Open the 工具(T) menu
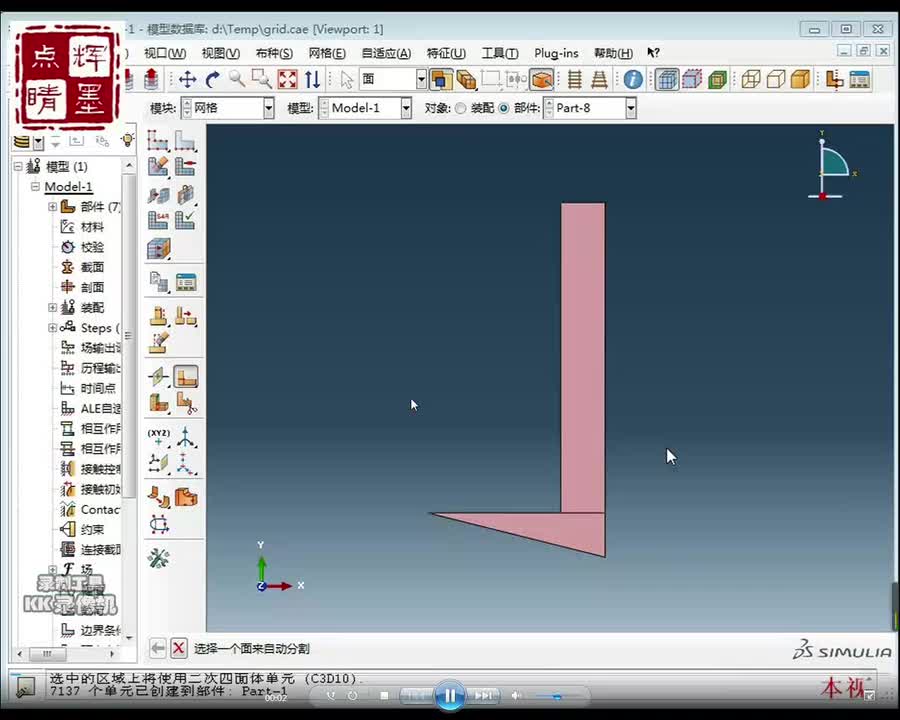 (499, 53)
